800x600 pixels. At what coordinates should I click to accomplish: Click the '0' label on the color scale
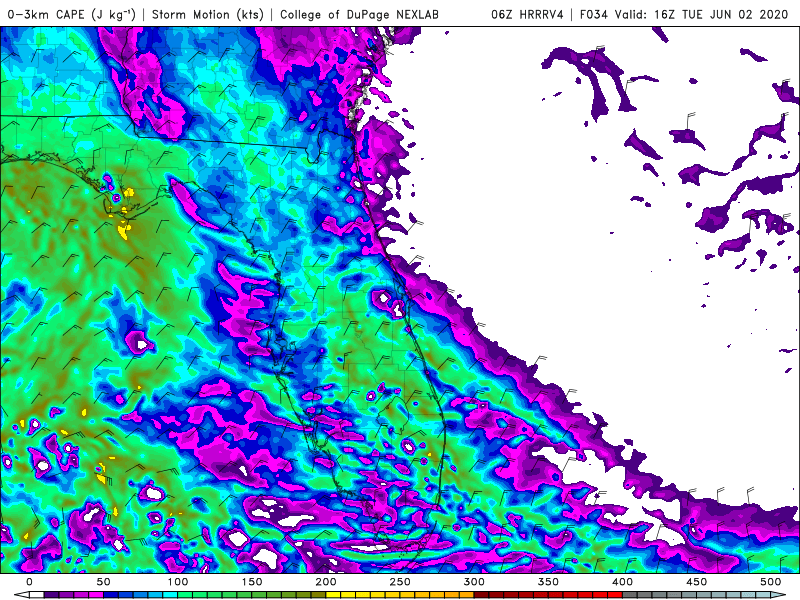click(x=29, y=582)
